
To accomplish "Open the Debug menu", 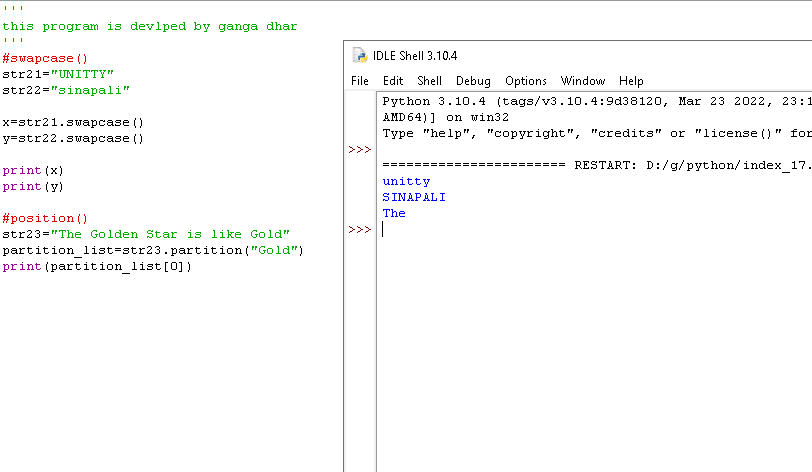I will point(473,81).
